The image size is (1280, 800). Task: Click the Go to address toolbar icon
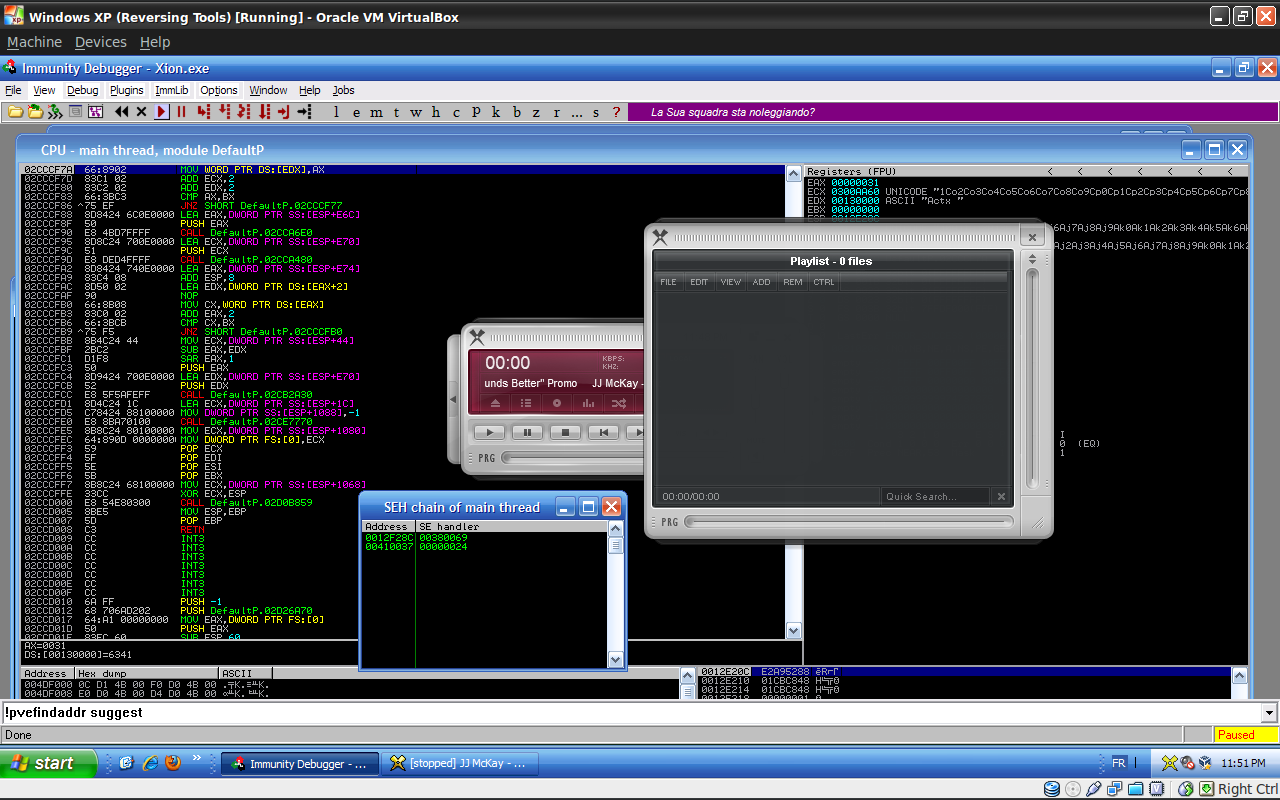(x=304, y=112)
